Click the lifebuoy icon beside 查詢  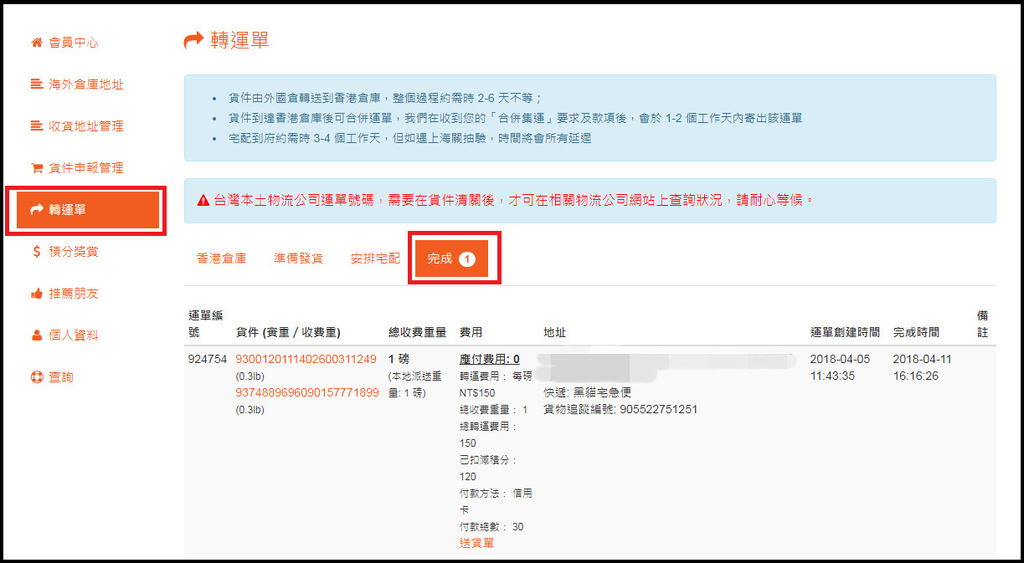(x=37, y=378)
